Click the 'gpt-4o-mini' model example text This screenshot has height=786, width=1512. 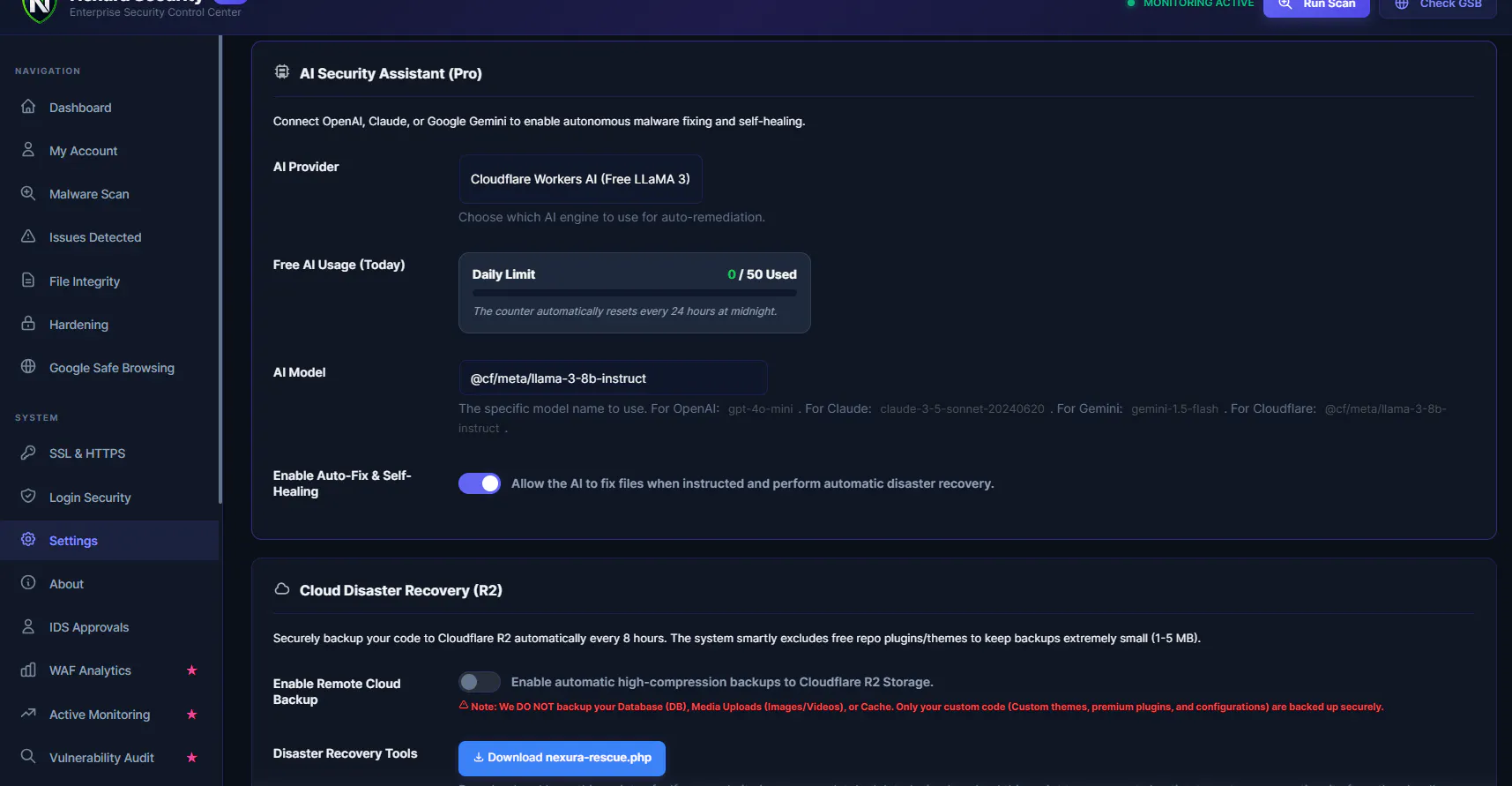[x=760, y=409]
